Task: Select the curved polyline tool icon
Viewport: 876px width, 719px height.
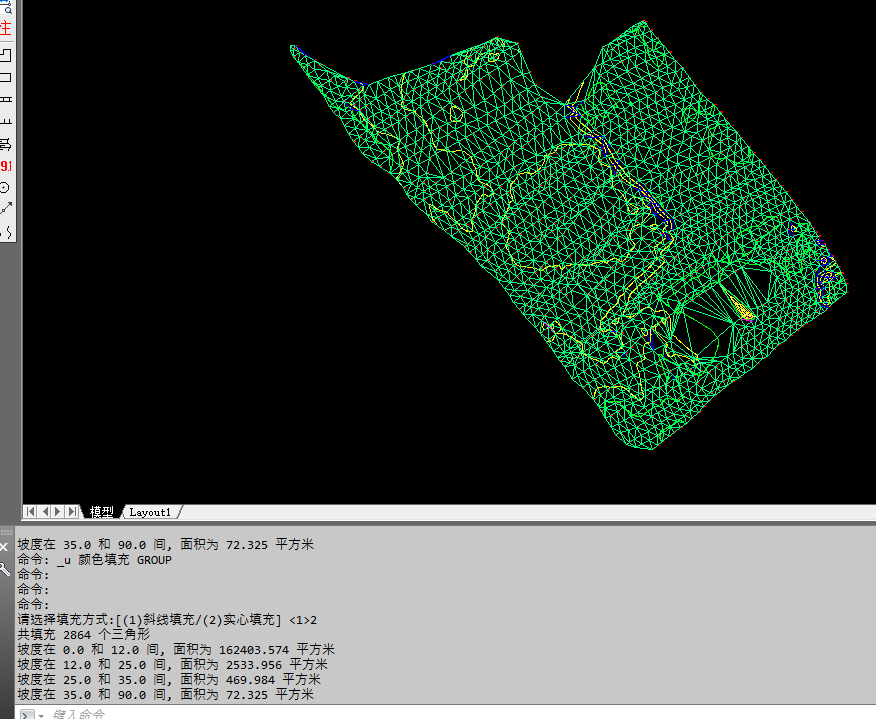Action: (7, 232)
